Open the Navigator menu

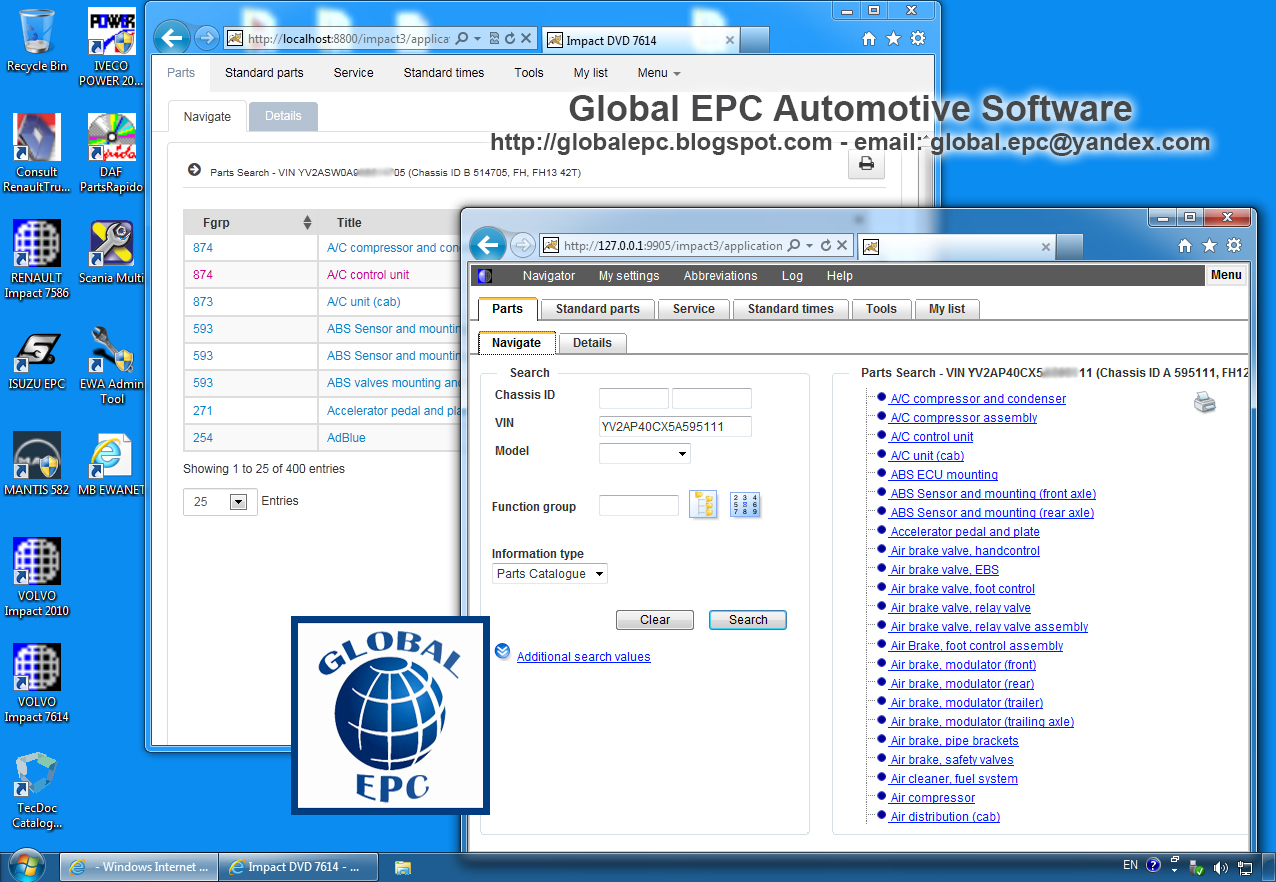549,276
